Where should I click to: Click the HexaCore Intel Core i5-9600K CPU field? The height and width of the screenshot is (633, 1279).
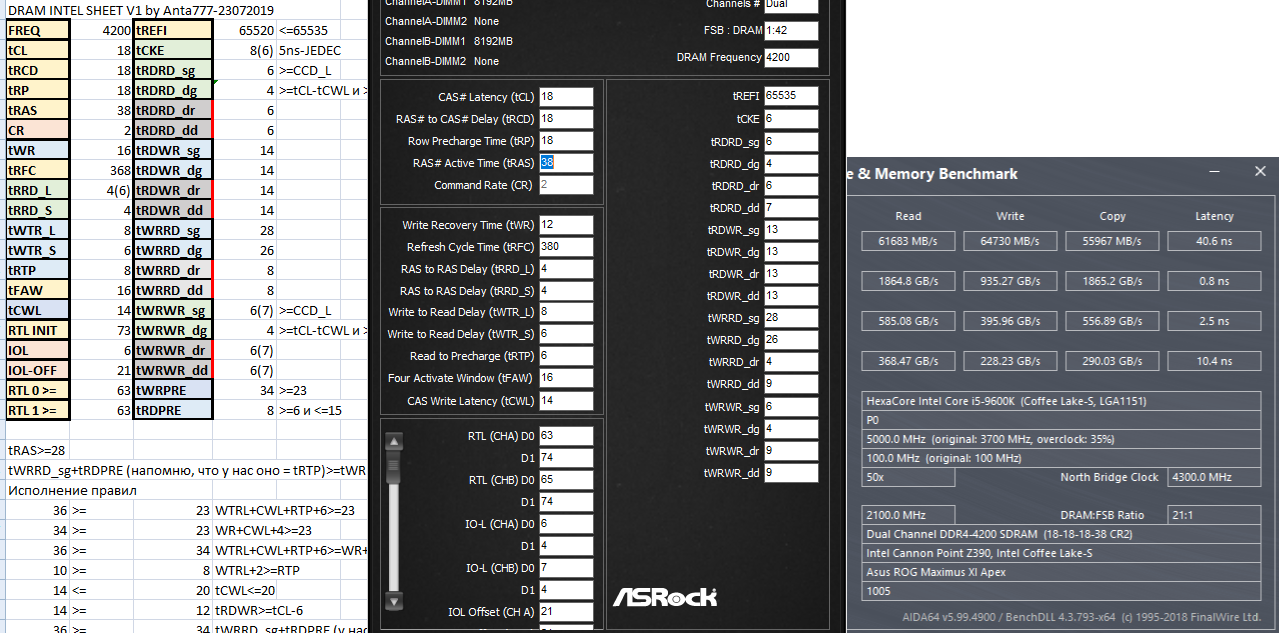point(1062,401)
